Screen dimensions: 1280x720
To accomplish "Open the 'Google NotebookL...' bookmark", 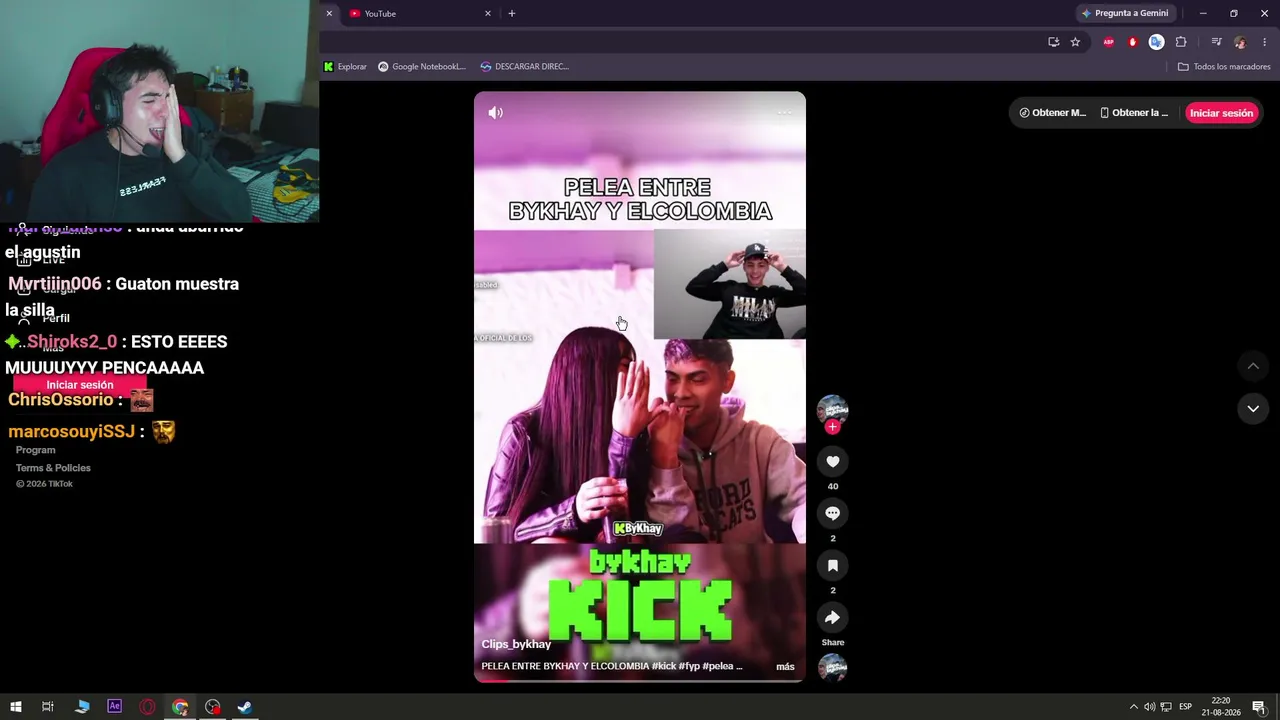I will [x=422, y=67].
